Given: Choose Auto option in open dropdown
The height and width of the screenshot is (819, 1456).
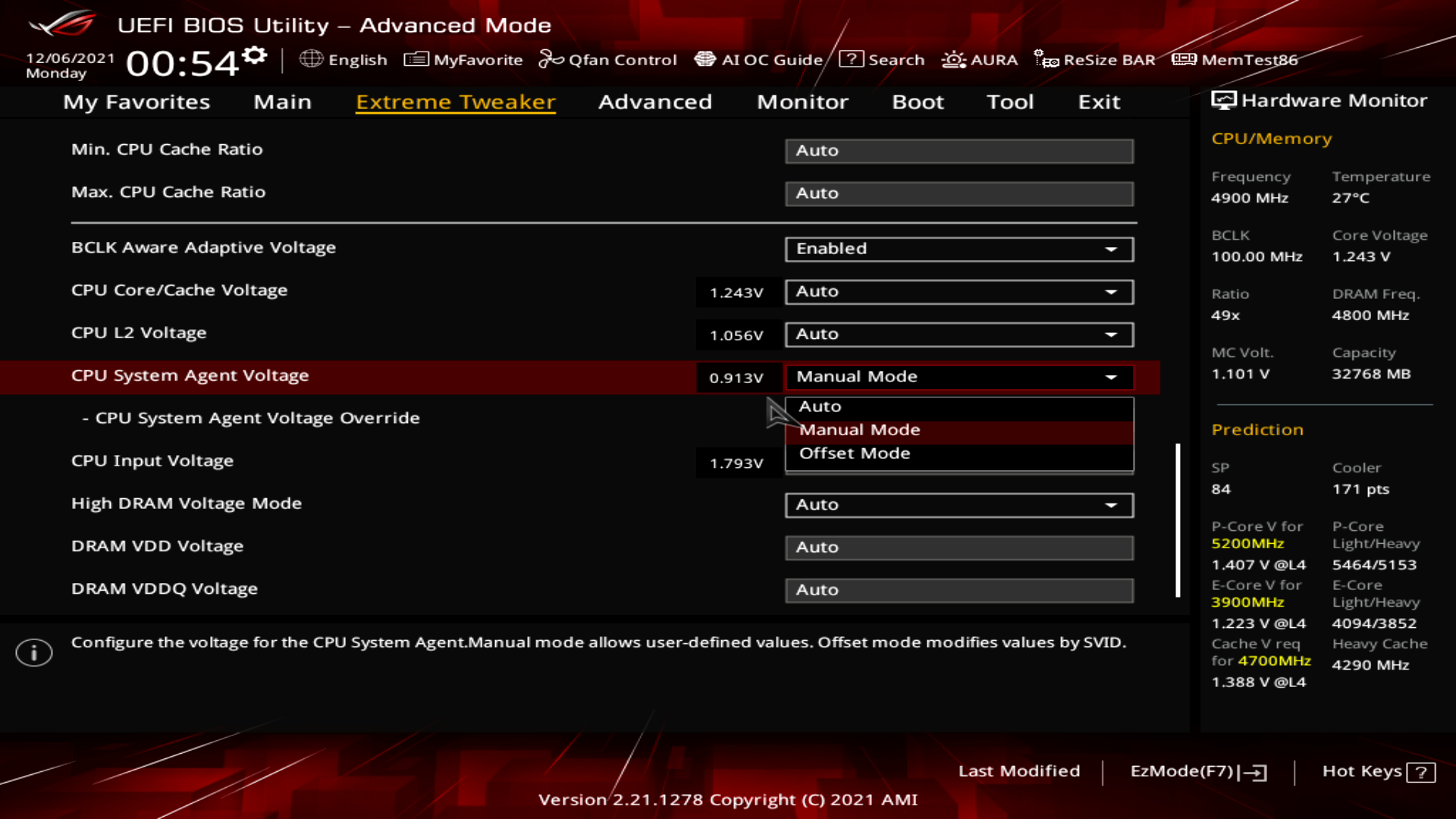Looking at the screenshot, I should [820, 406].
